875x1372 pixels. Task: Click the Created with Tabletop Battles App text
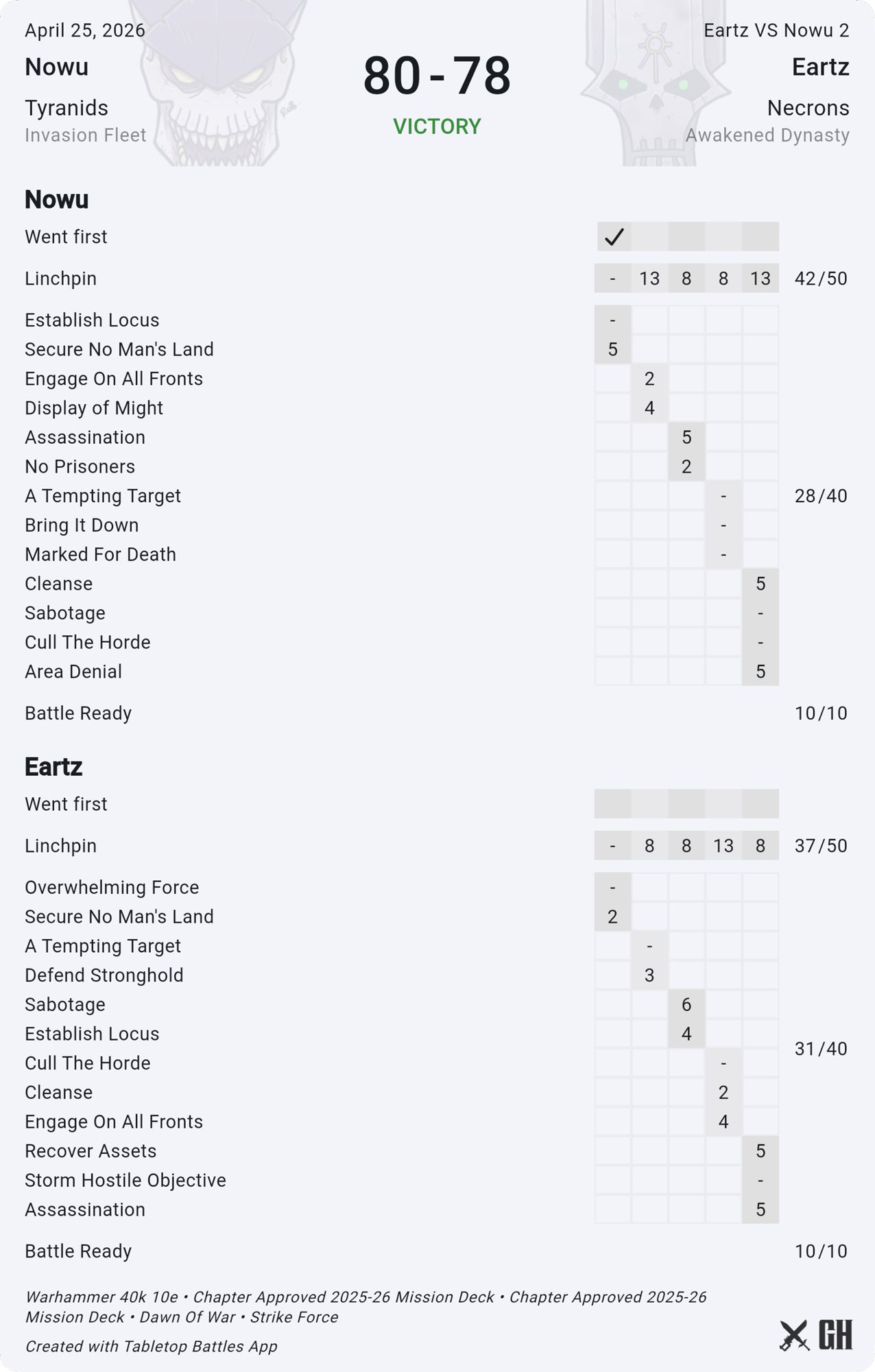tap(152, 1346)
